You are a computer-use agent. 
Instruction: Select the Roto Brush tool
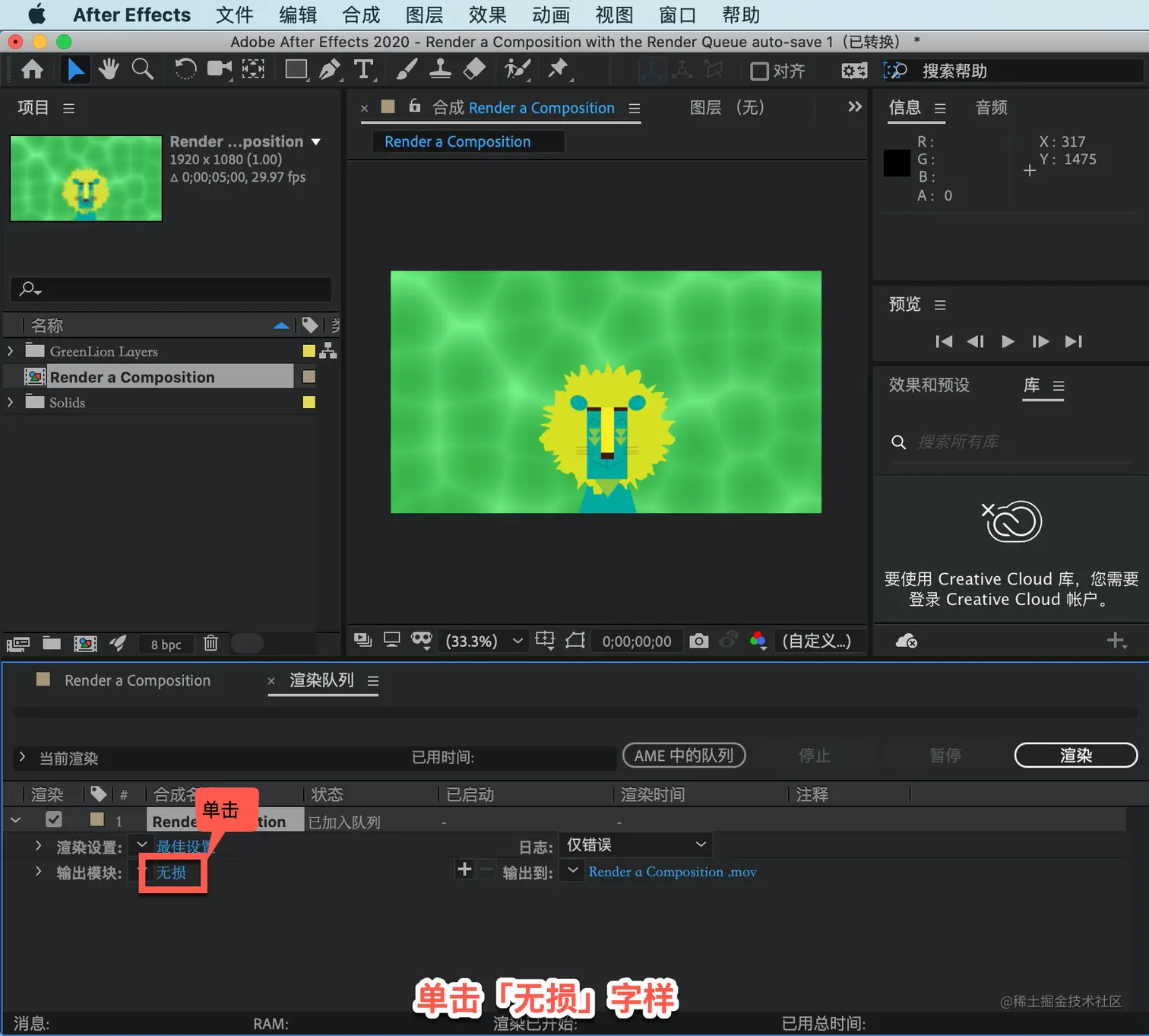point(518,69)
